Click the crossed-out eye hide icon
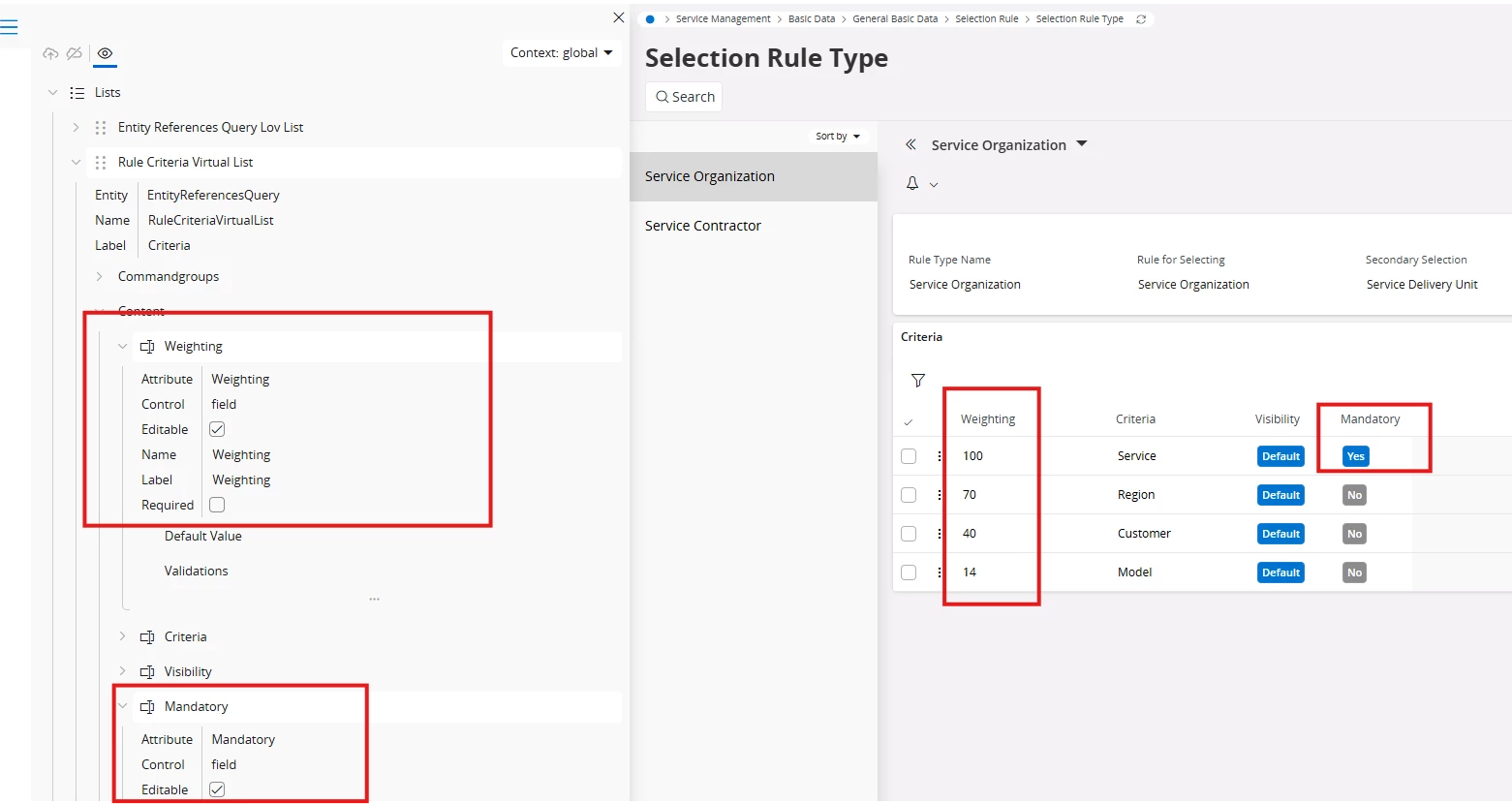This screenshot has width=1512, height=804. point(75,54)
